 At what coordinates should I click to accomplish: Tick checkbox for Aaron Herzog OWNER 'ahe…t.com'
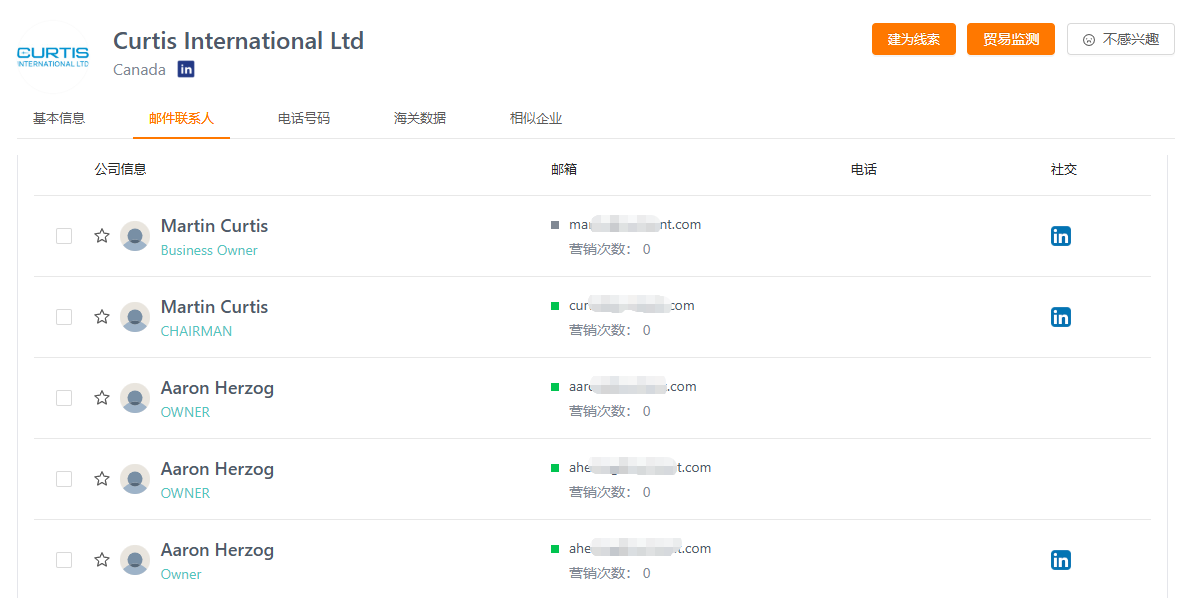click(64, 479)
